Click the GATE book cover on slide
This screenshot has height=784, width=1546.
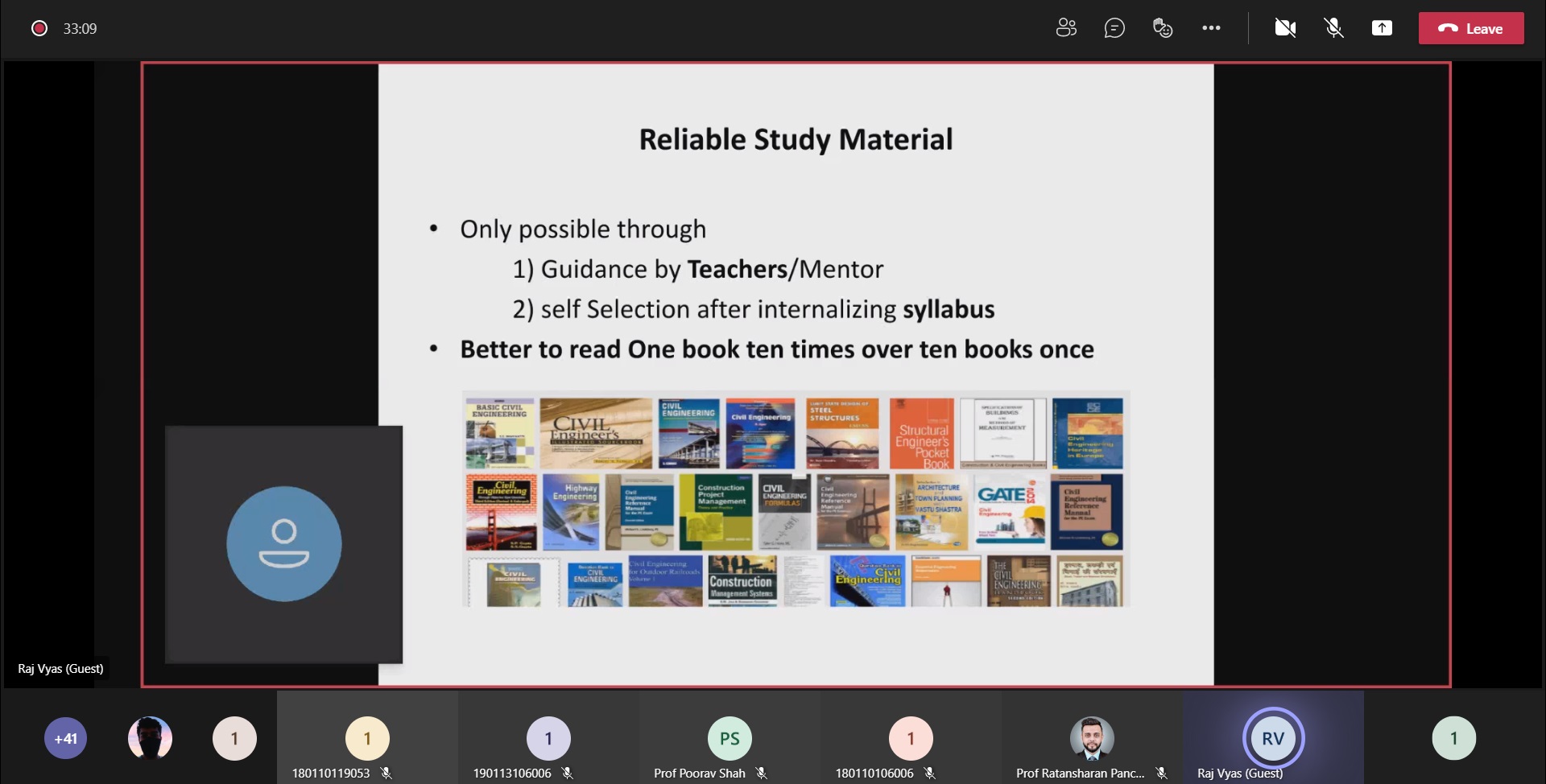point(1010,511)
